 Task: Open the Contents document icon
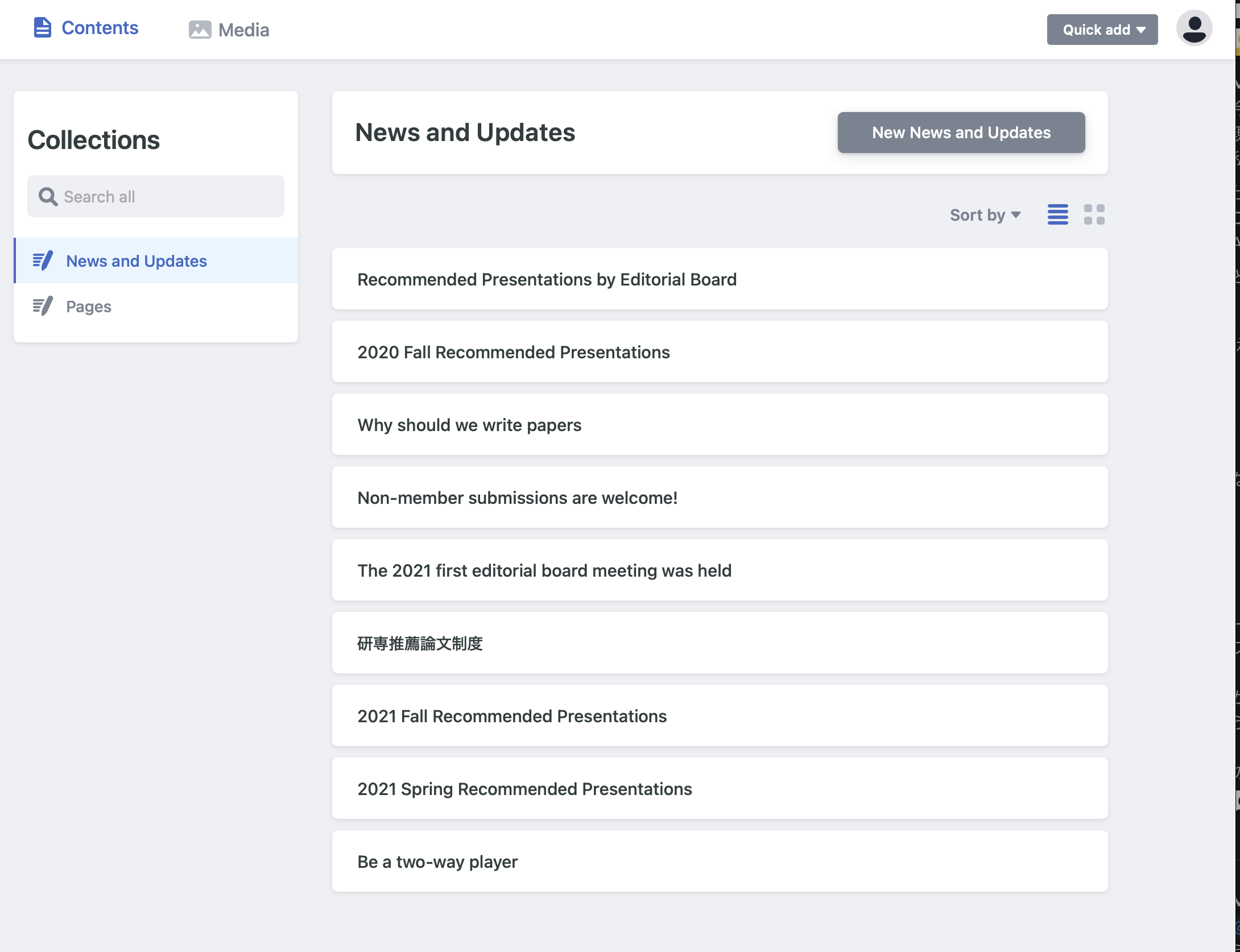[43, 27]
